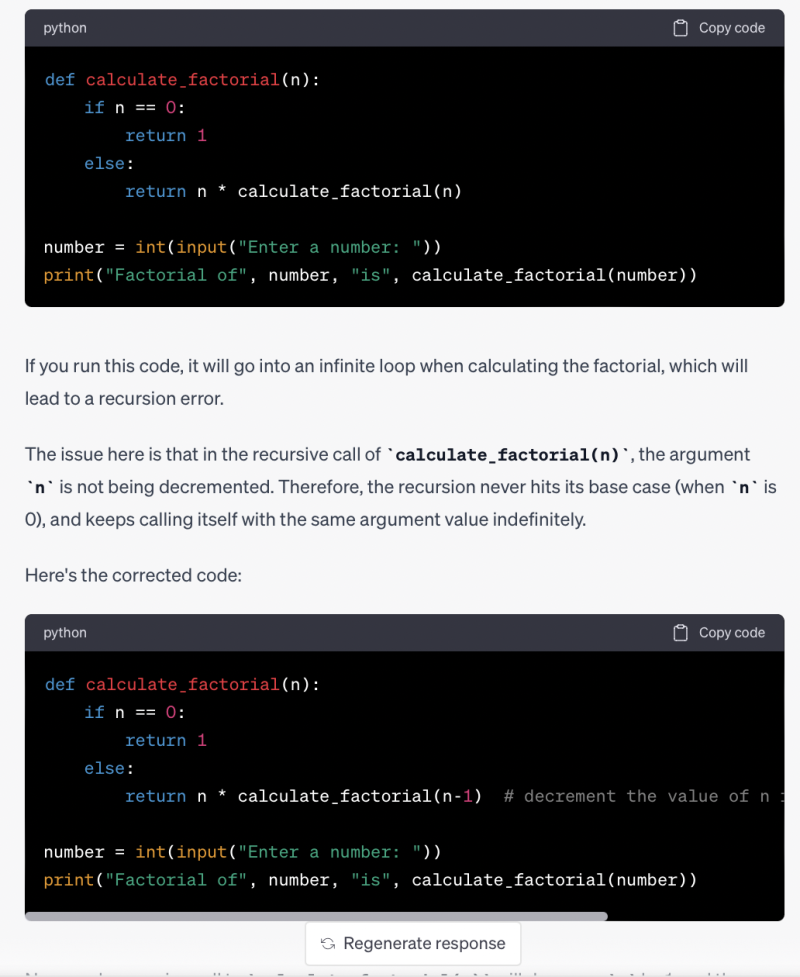Click the clipboard icon on the corrected code block
800x977 pixels.
(x=681, y=632)
